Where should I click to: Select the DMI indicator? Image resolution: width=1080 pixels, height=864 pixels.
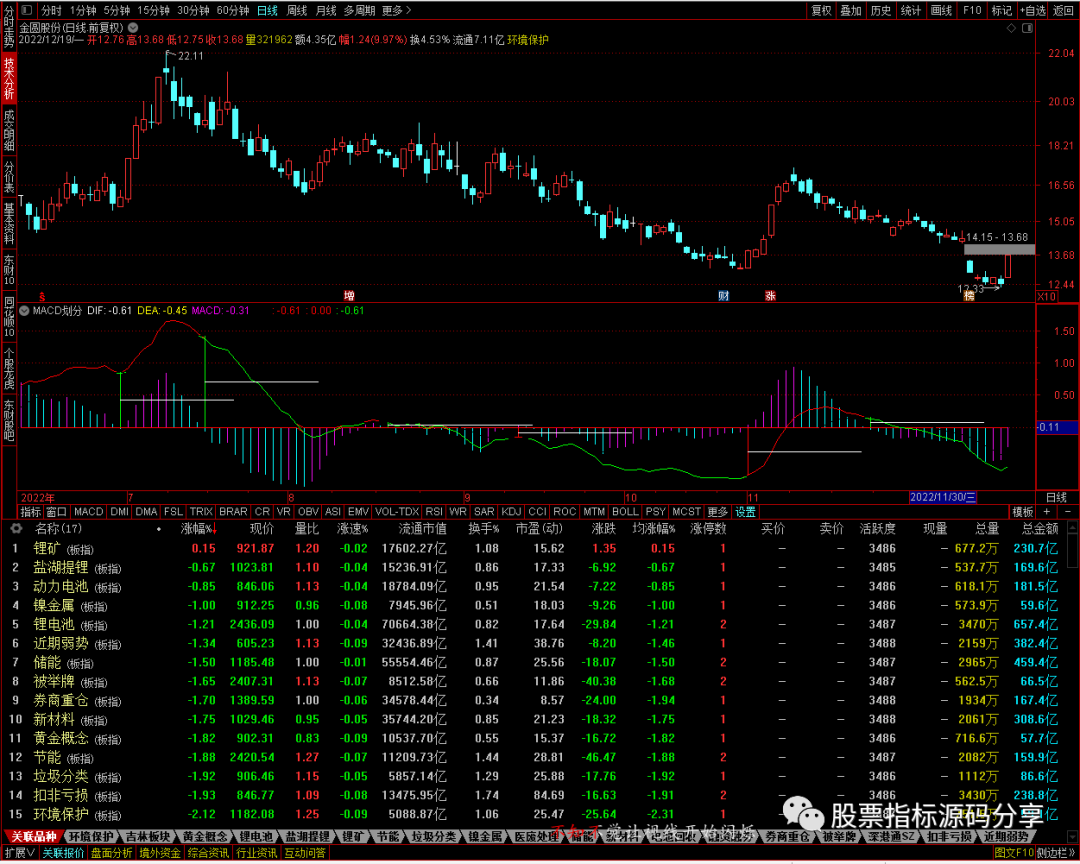[x=120, y=512]
